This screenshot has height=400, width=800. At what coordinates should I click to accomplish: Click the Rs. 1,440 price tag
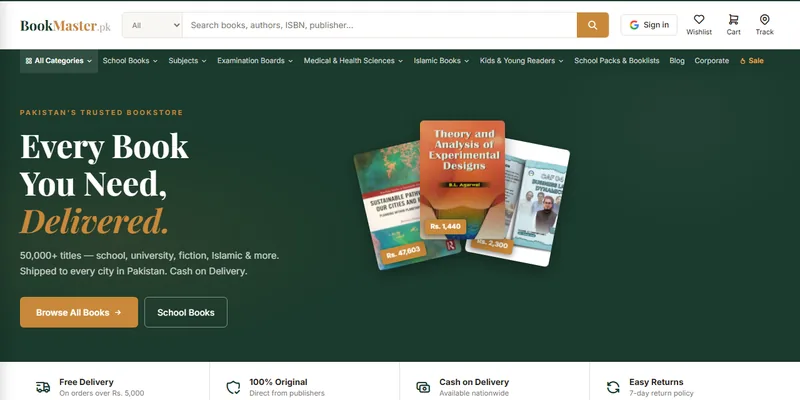click(x=445, y=227)
